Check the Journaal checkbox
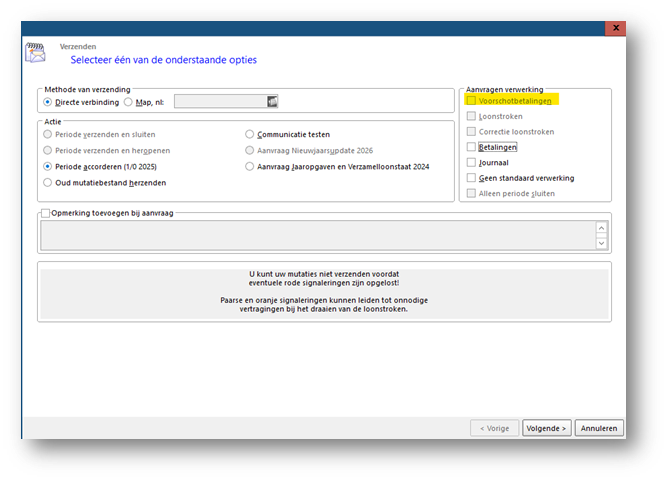Viewport: 668px width, 481px height. [471, 162]
